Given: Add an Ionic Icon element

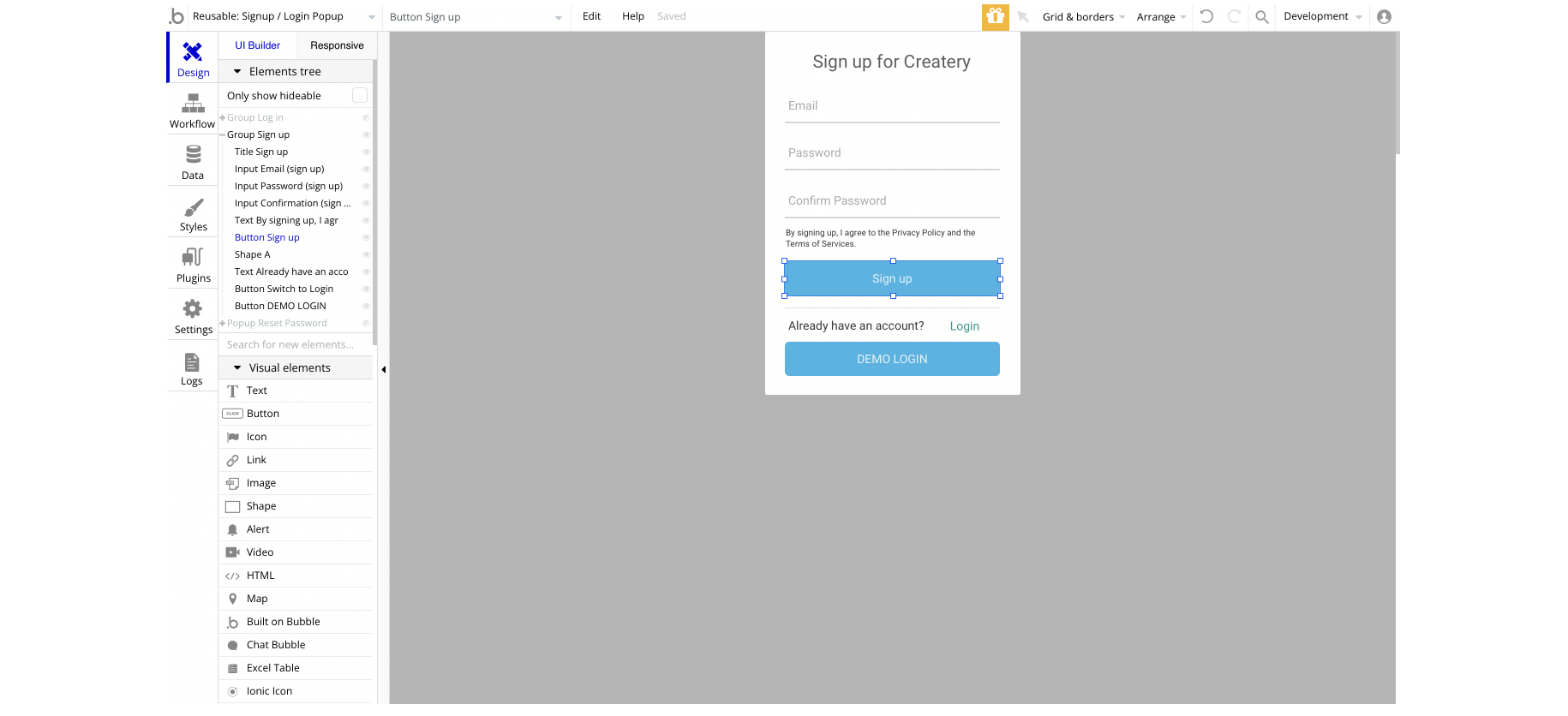Looking at the screenshot, I should pos(296,691).
